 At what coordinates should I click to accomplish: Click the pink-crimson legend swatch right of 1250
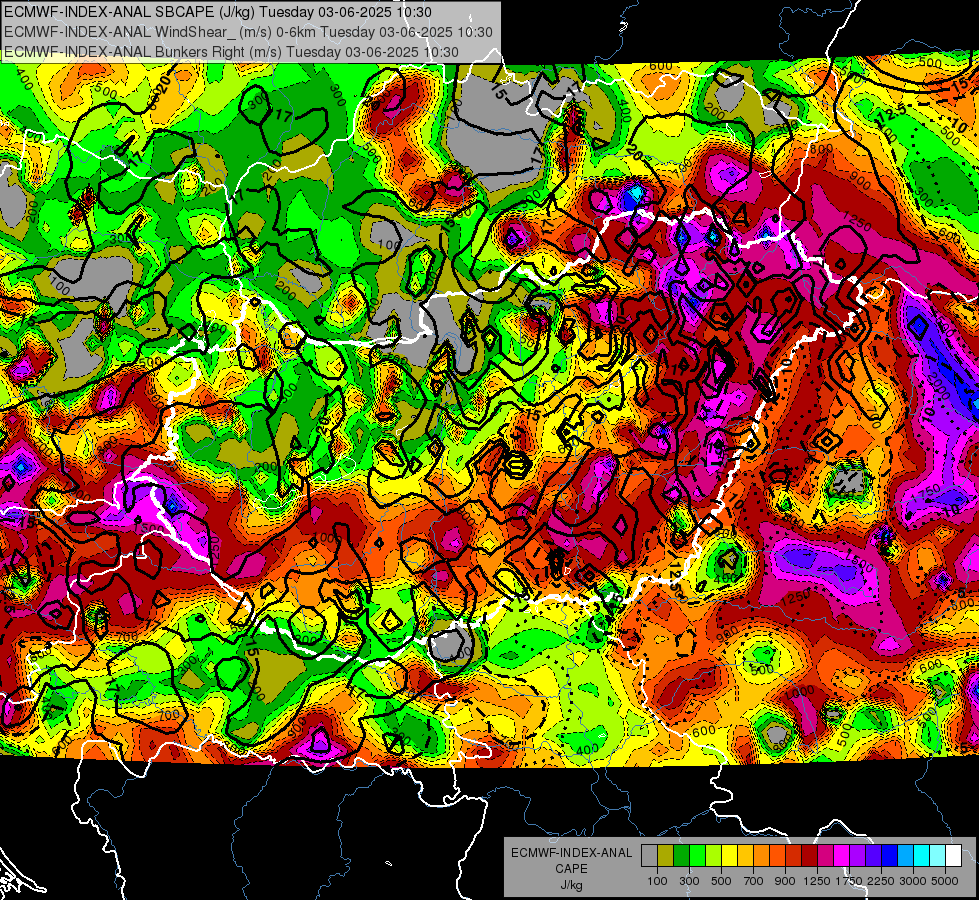click(825, 855)
